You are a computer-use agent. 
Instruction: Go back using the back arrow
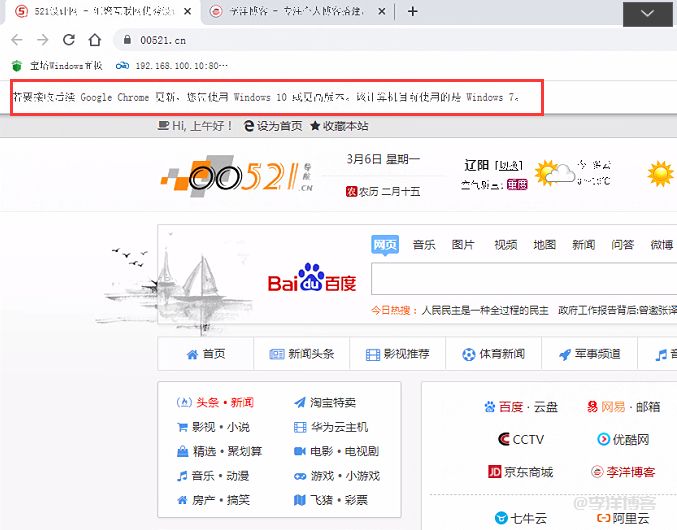[x=17, y=40]
